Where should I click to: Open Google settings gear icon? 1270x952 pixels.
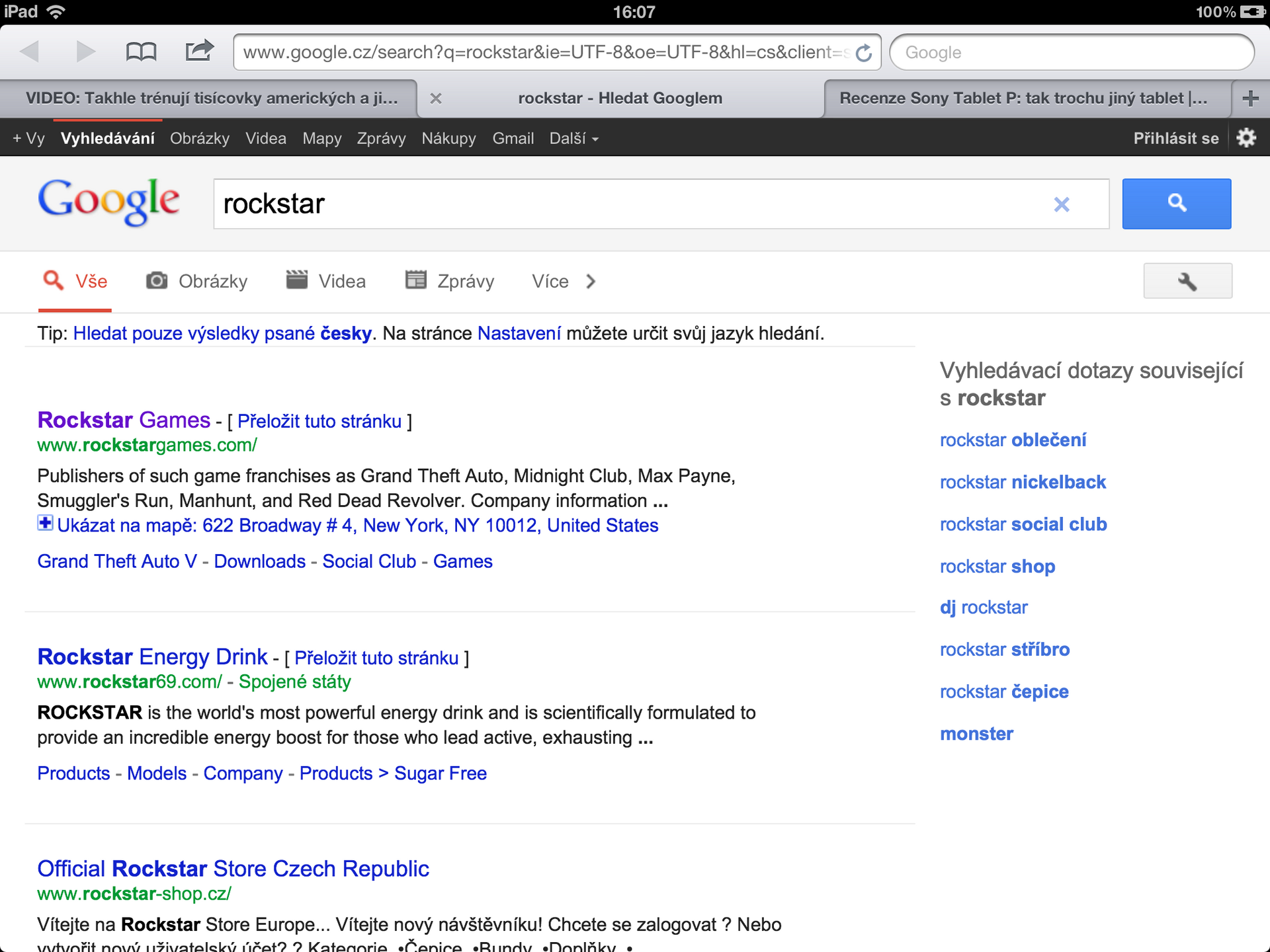1246,138
